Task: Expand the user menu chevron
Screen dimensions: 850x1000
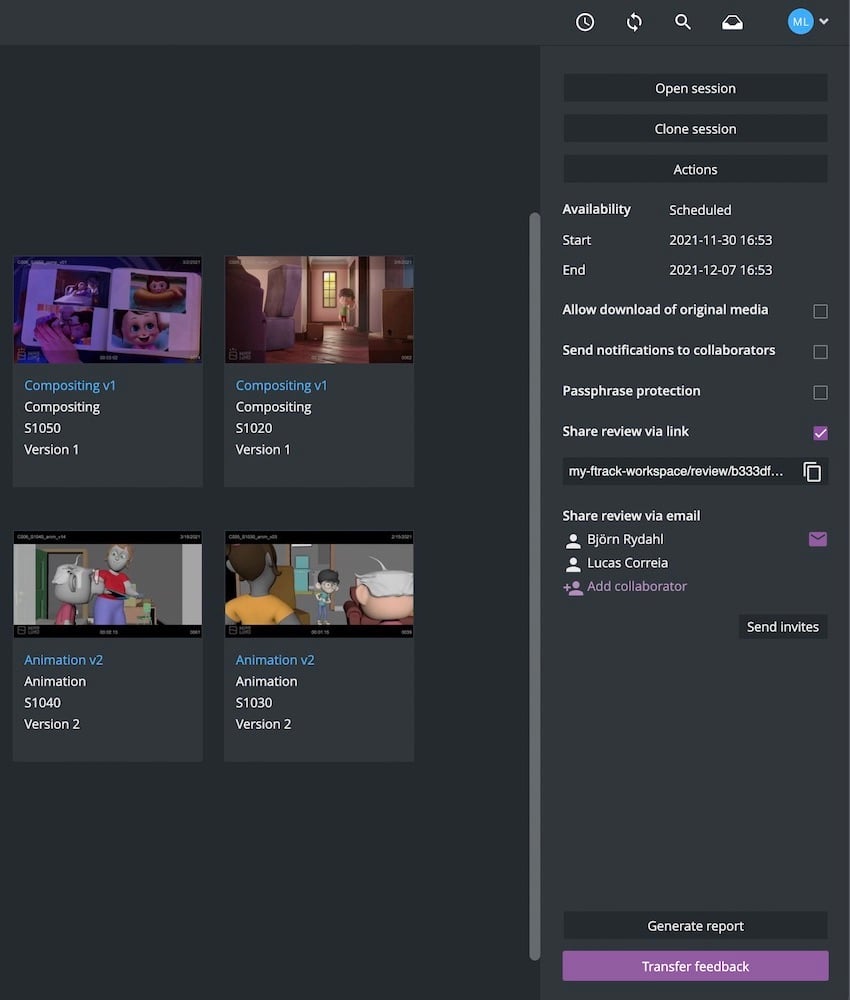Action: [x=824, y=22]
